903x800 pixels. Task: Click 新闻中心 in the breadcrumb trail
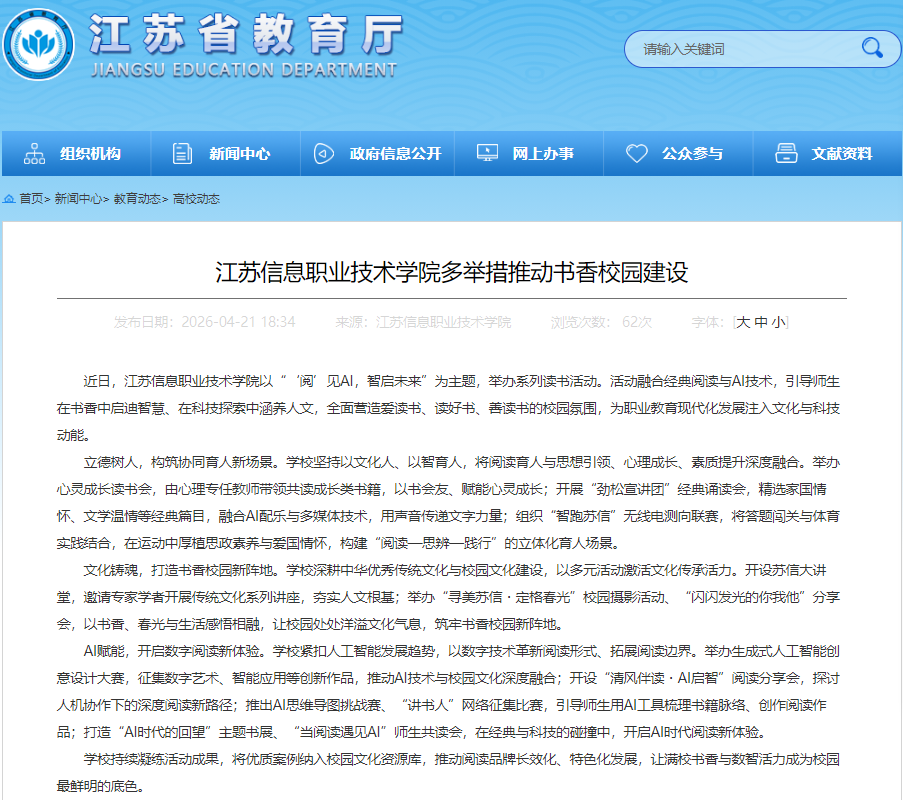click(x=77, y=199)
